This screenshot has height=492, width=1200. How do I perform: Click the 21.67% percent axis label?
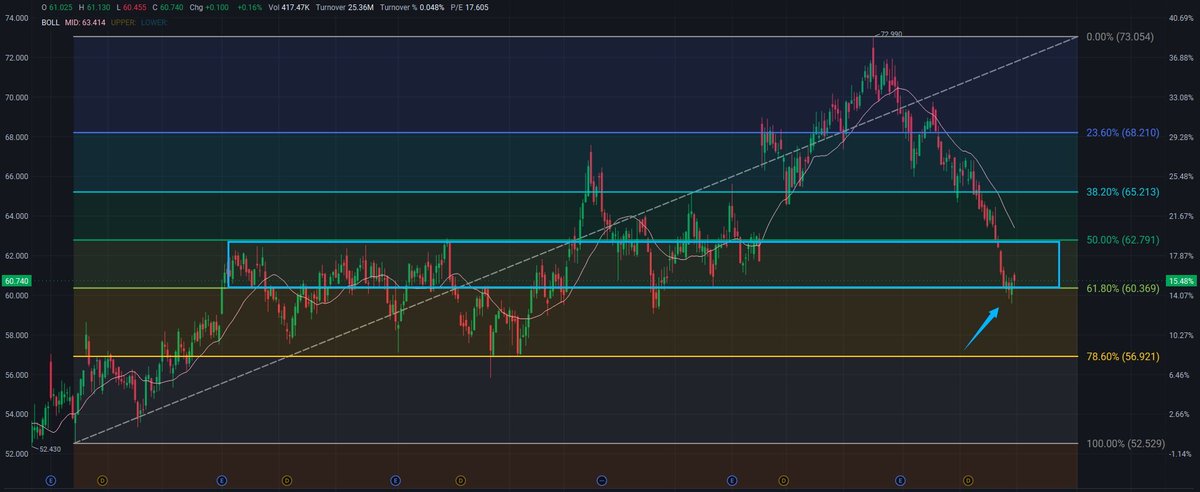pyautogui.click(x=1181, y=216)
